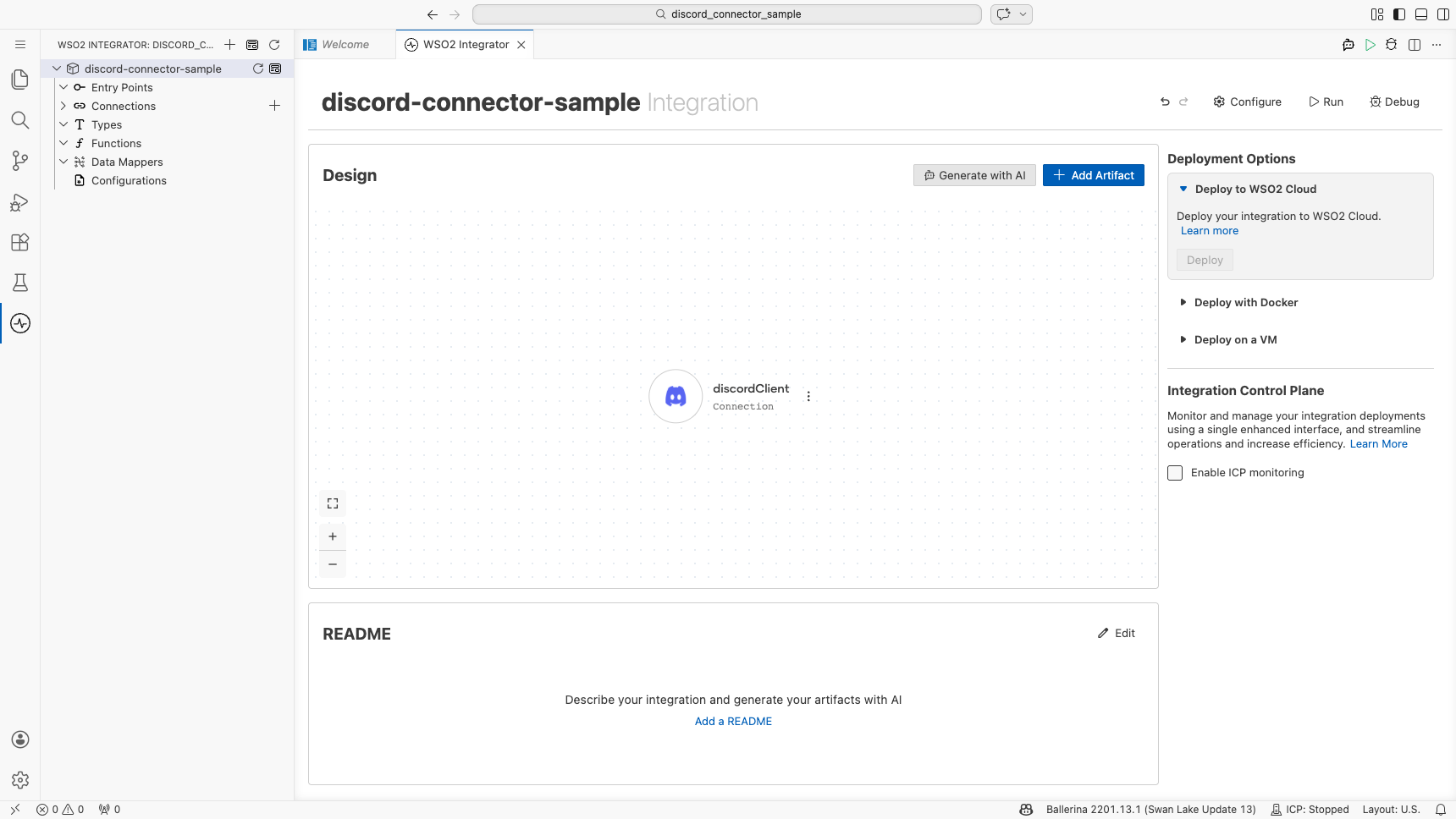Close the WSO2 Integrator tab
Image resolution: width=1456 pixels, height=819 pixels.
point(521,45)
